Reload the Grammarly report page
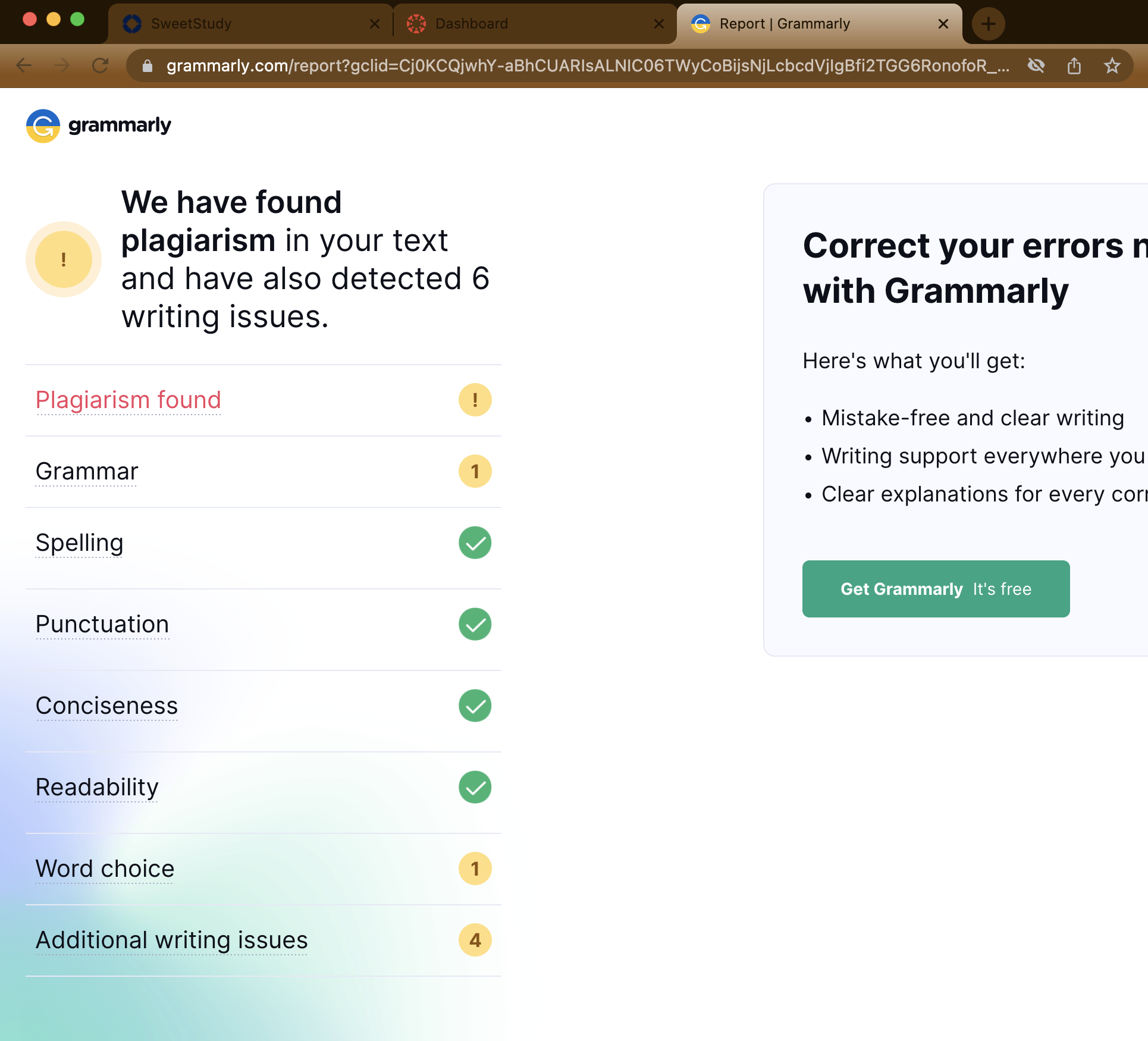The width and height of the screenshot is (1148, 1041). (x=101, y=65)
